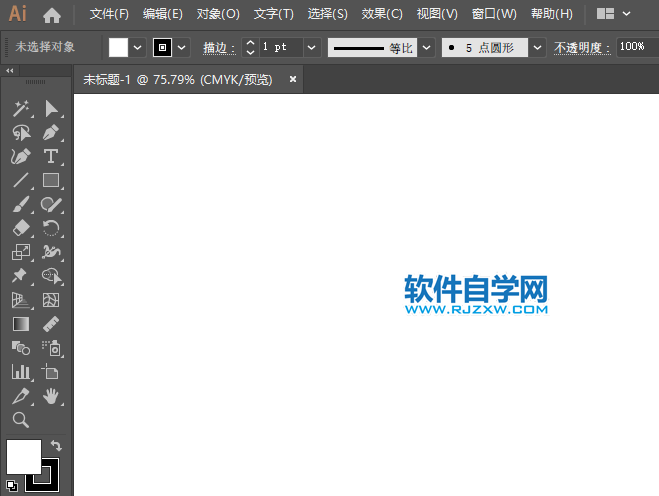Open the 编辑(E) menu
Screen dimensions: 659x496
point(163,14)
